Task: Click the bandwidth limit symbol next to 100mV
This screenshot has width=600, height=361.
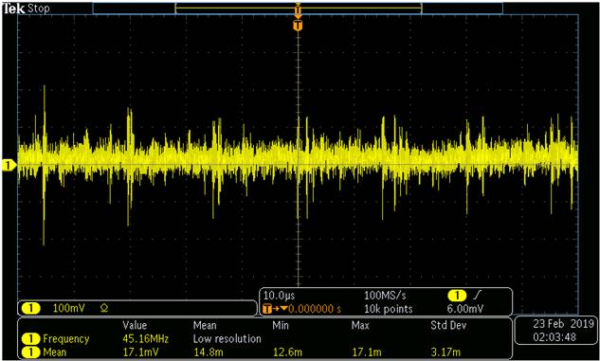Action: (103, 308)
